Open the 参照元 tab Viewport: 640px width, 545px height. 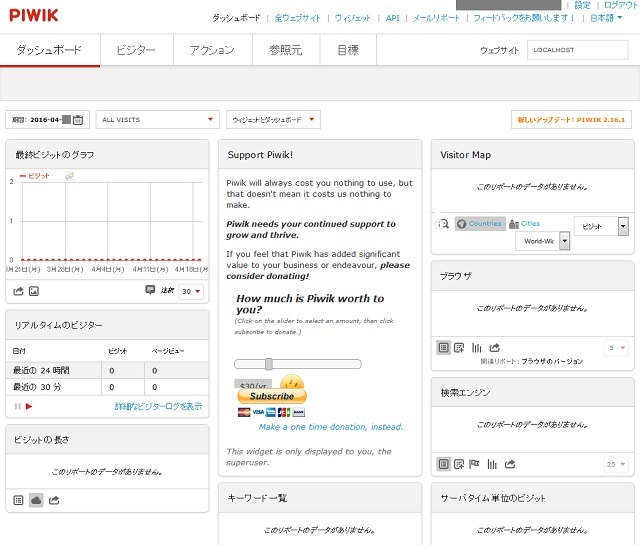coord(286,50)
